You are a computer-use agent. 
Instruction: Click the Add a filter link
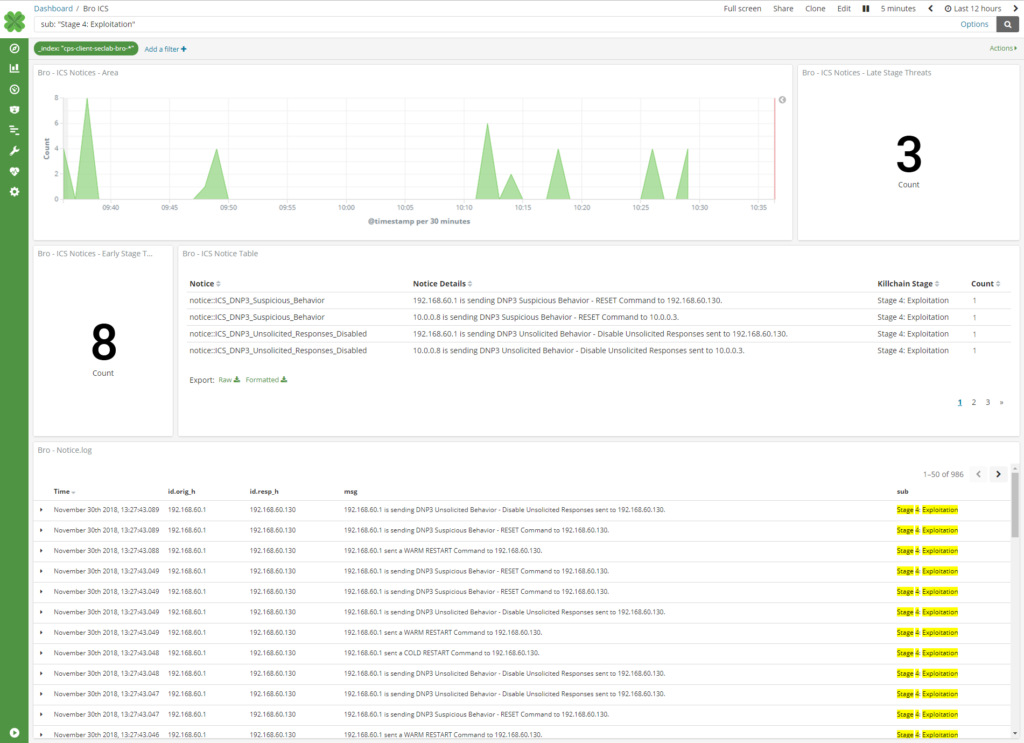pyautogui.click(x=165, y=47)
